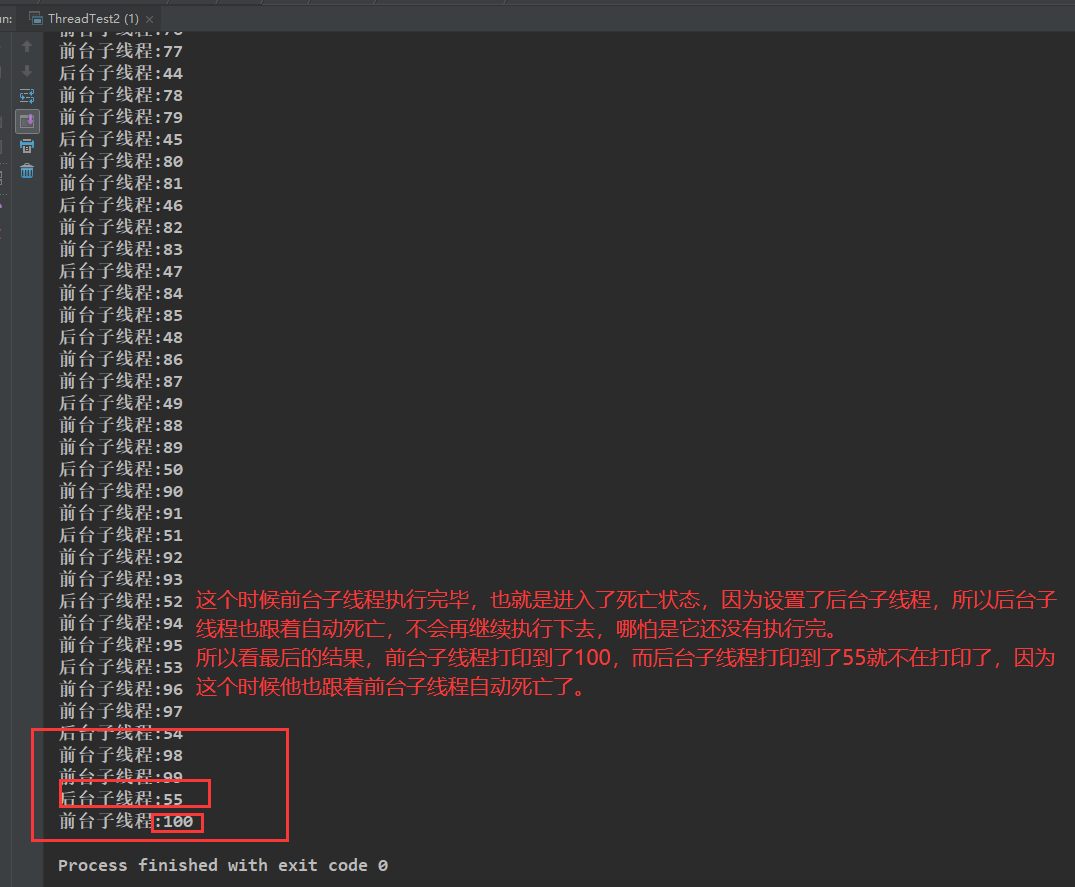
Task: Click the line "前台子线程:81"
Action: point(121,183)
